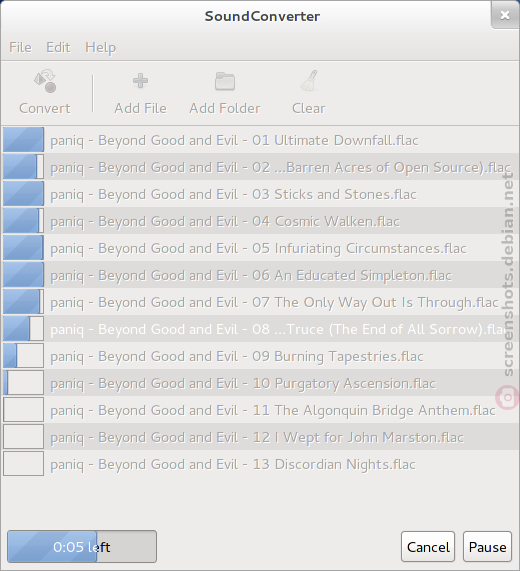This screenshot has height=571, width=520.
Task: Select 12 I Wept for John Marston.flac
Action: 260,437
